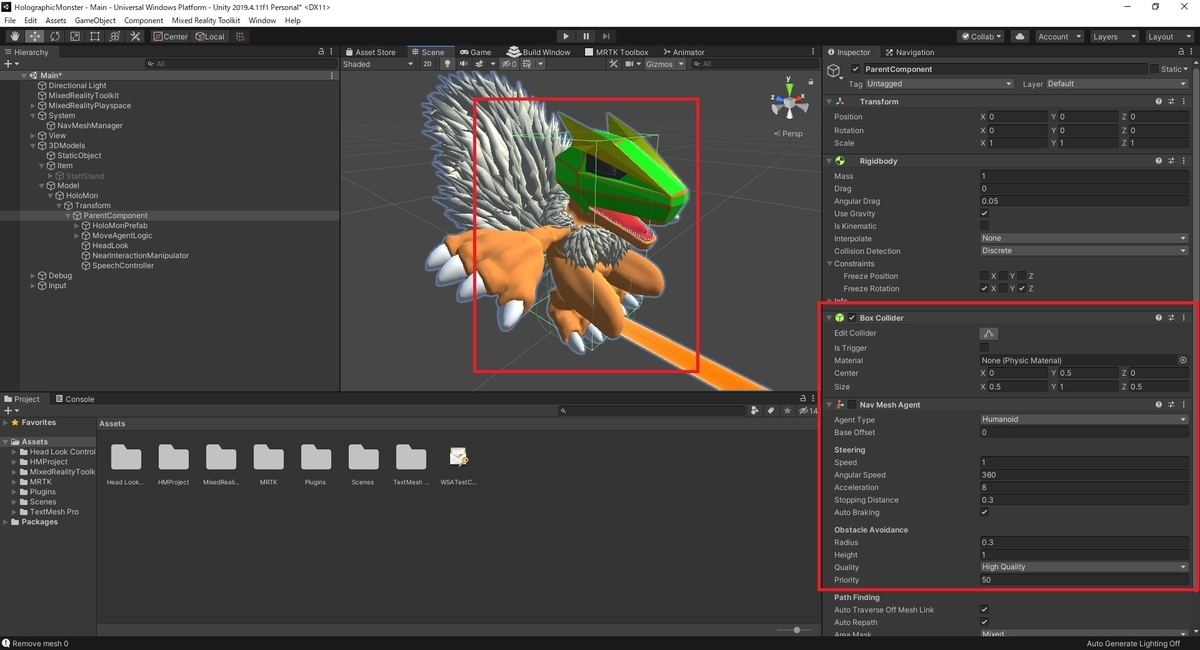Click Edit Collider button in Box Collider

coord(989,333)
